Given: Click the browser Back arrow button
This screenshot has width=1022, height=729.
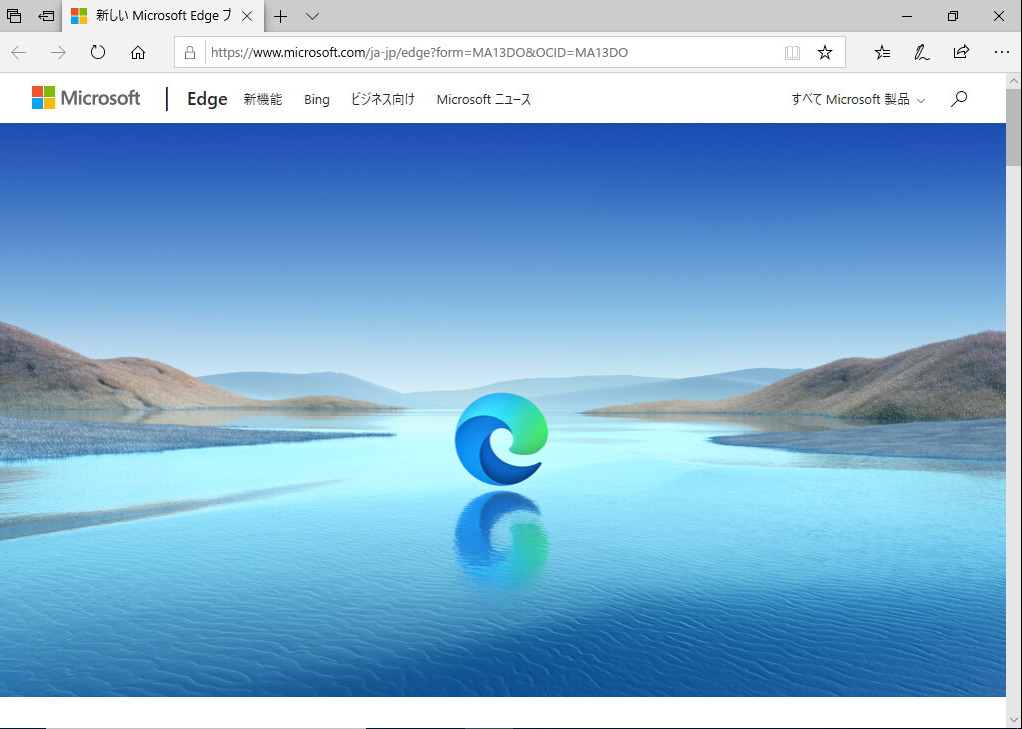Looking at the screenshot, I should coord(18,53).
